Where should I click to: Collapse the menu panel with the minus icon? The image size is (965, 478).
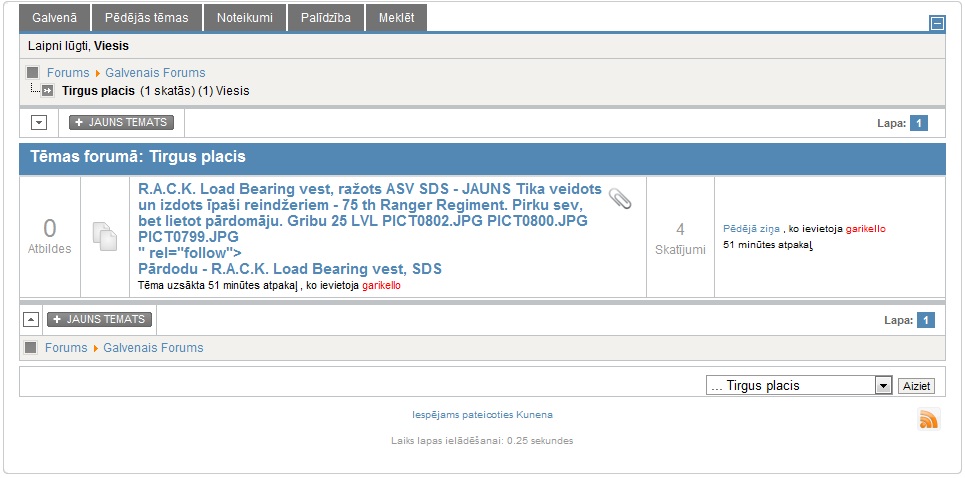click(x=937, y=23)
